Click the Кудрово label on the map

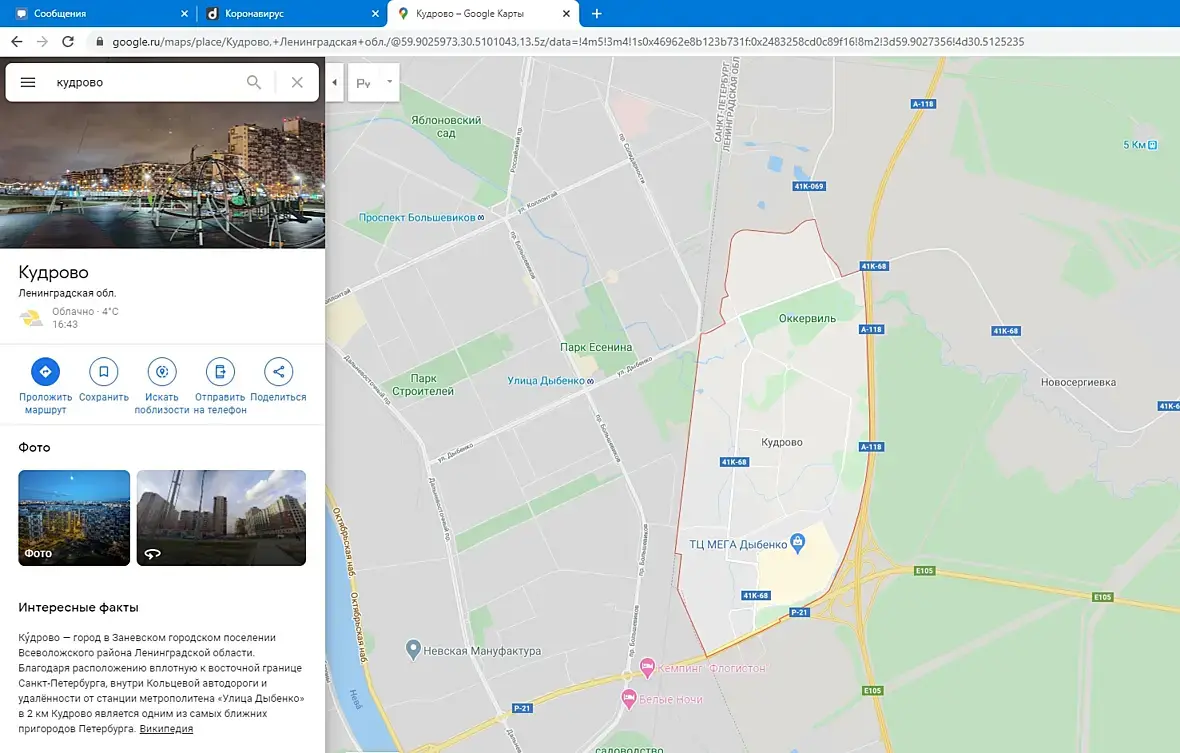(x=781, y=442)
